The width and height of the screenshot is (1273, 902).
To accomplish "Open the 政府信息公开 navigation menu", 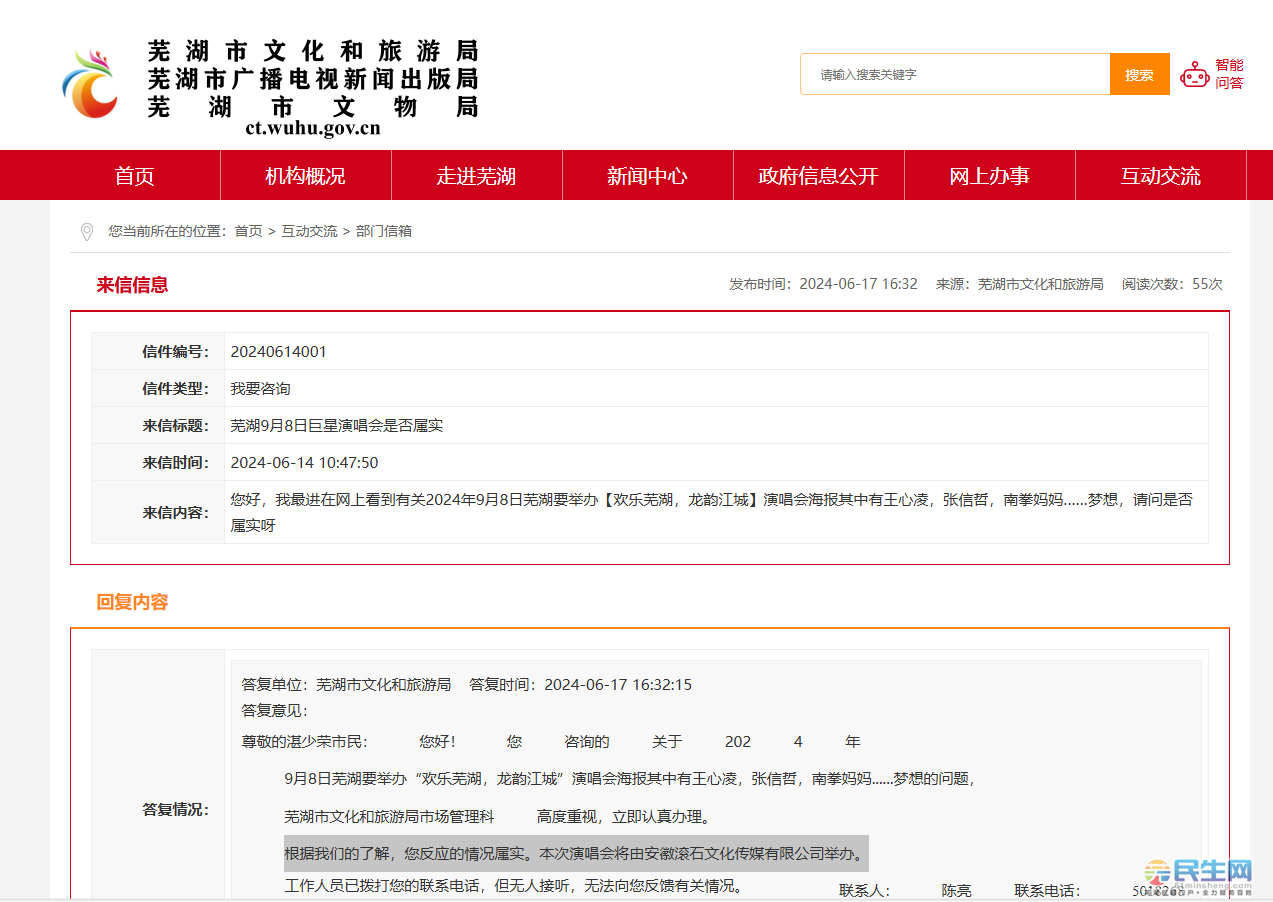I will click(818, 176).
